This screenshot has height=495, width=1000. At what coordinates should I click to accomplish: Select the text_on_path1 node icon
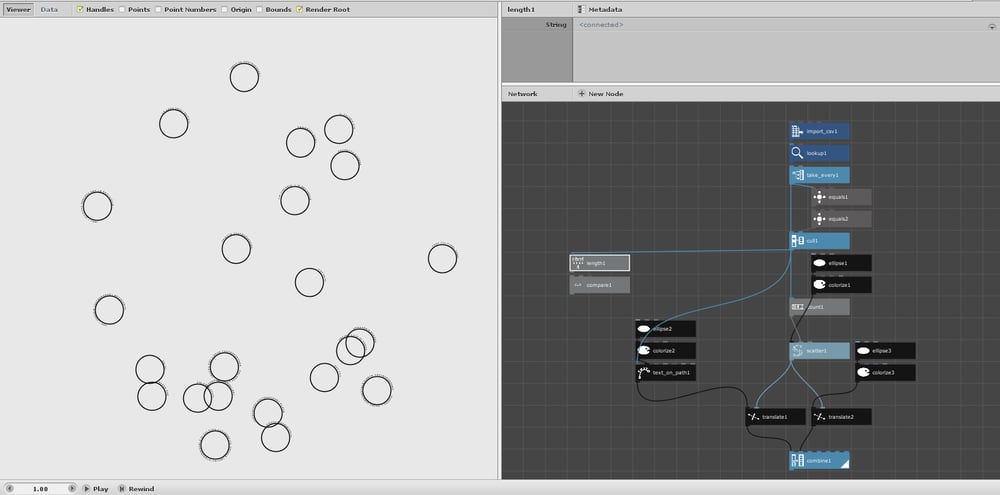tap(643, 373)
